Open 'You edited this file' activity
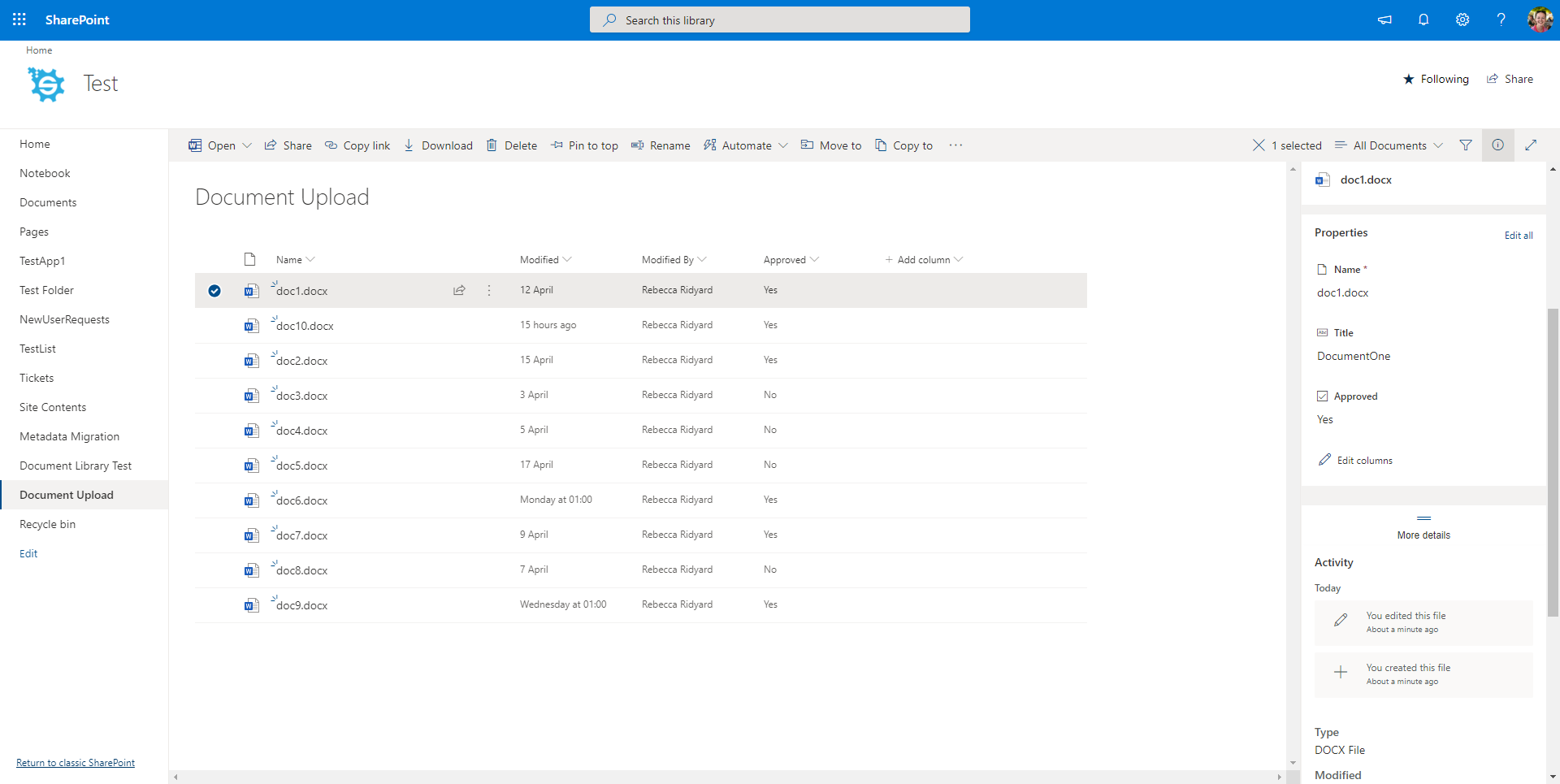This screenshot has height=784, width=1560. pos(1423,622)
